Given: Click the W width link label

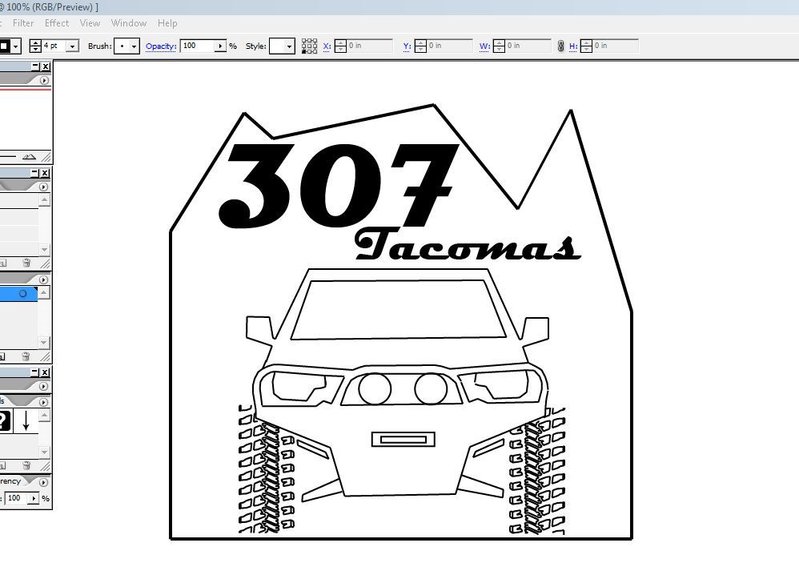Looking at the screenshot, I should (x=485, y=46).
